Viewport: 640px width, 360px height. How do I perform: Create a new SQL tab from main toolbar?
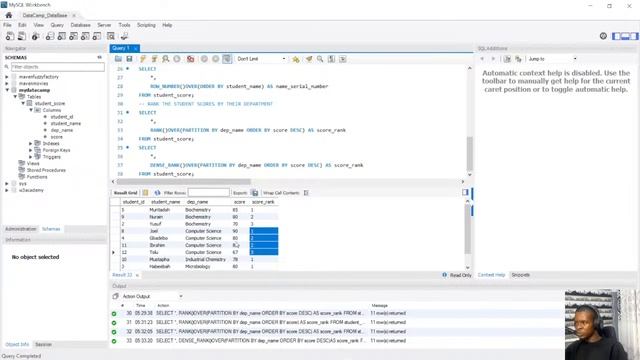[x=10, y=36]
